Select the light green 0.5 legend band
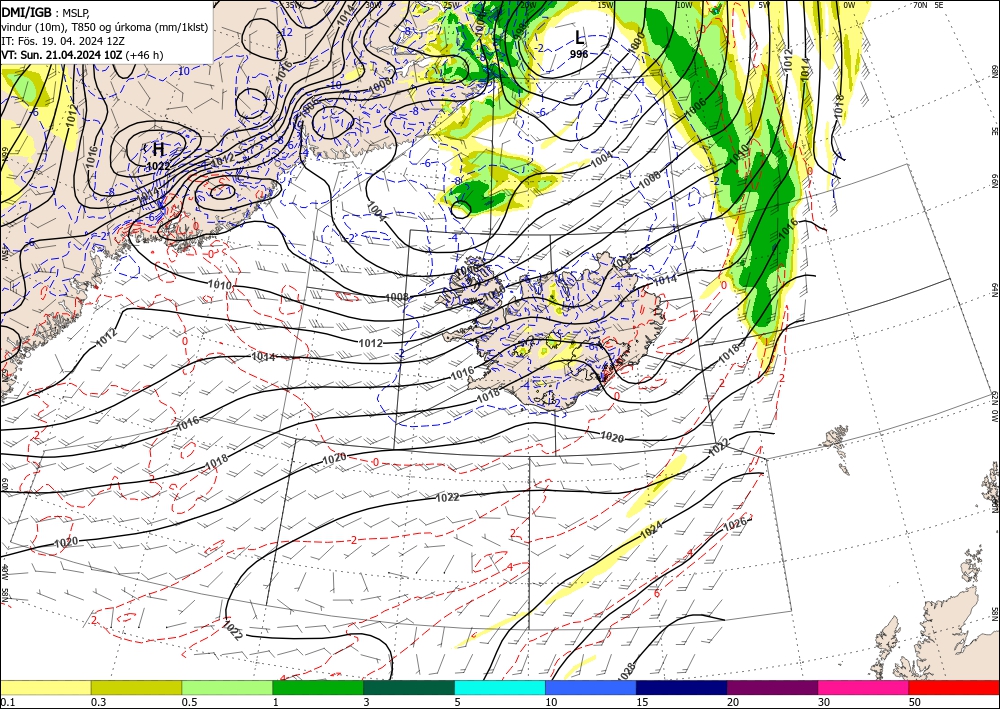1000x709 pixels. coord(227,687)
